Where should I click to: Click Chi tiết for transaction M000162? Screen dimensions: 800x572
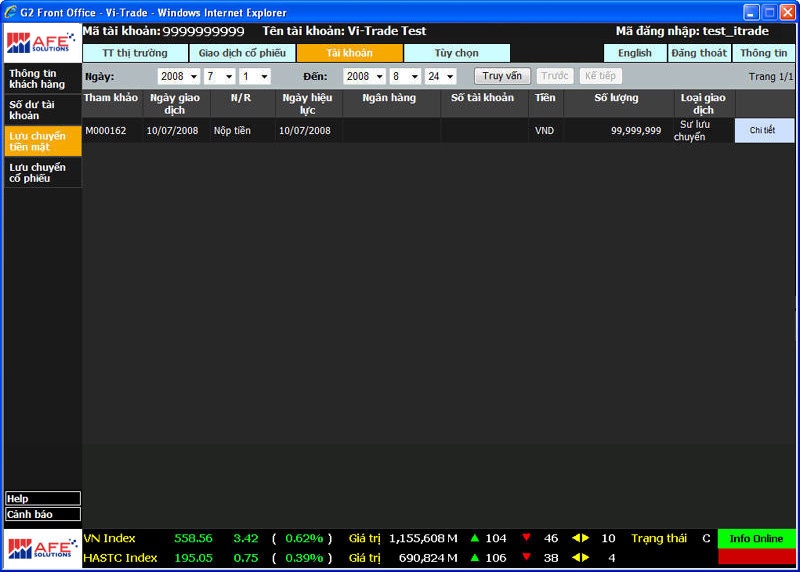[763, 131]
